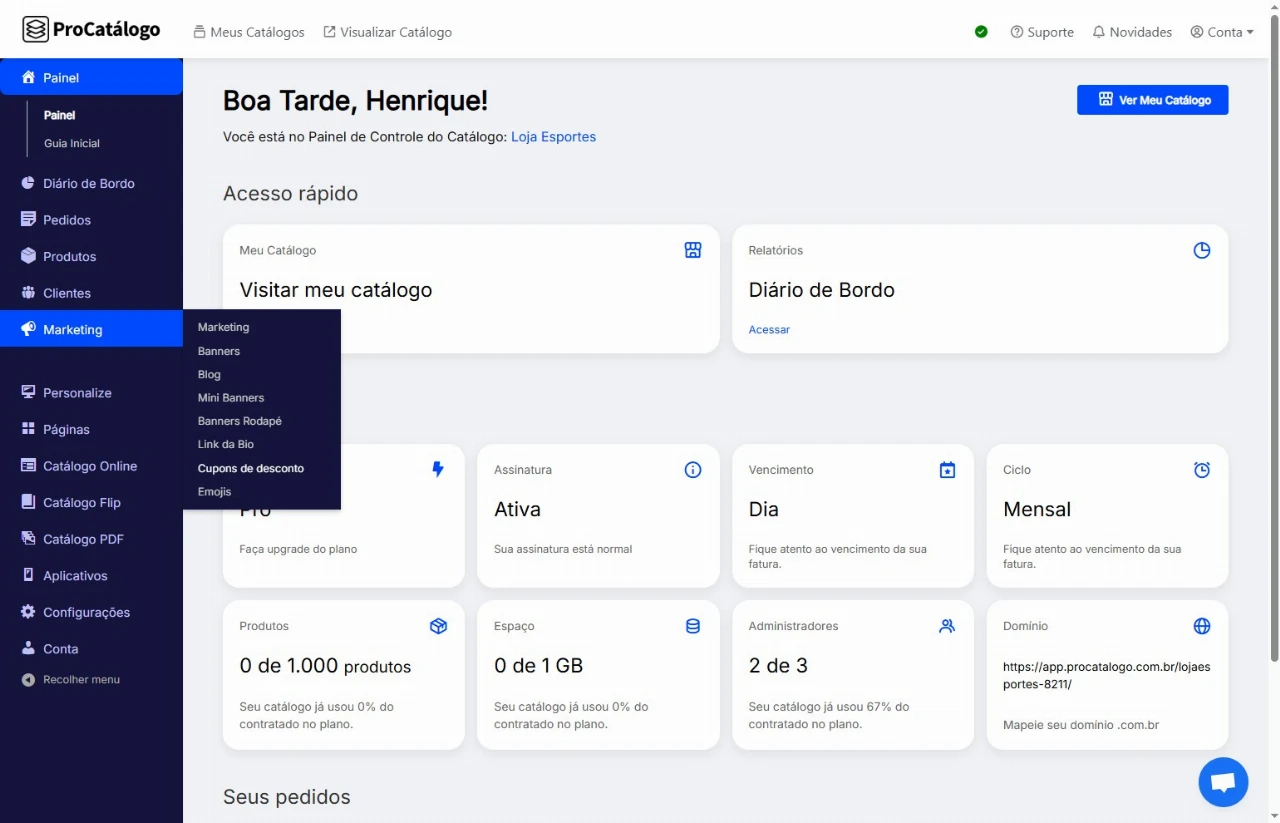Click the database icon in Espaço card

693,626
